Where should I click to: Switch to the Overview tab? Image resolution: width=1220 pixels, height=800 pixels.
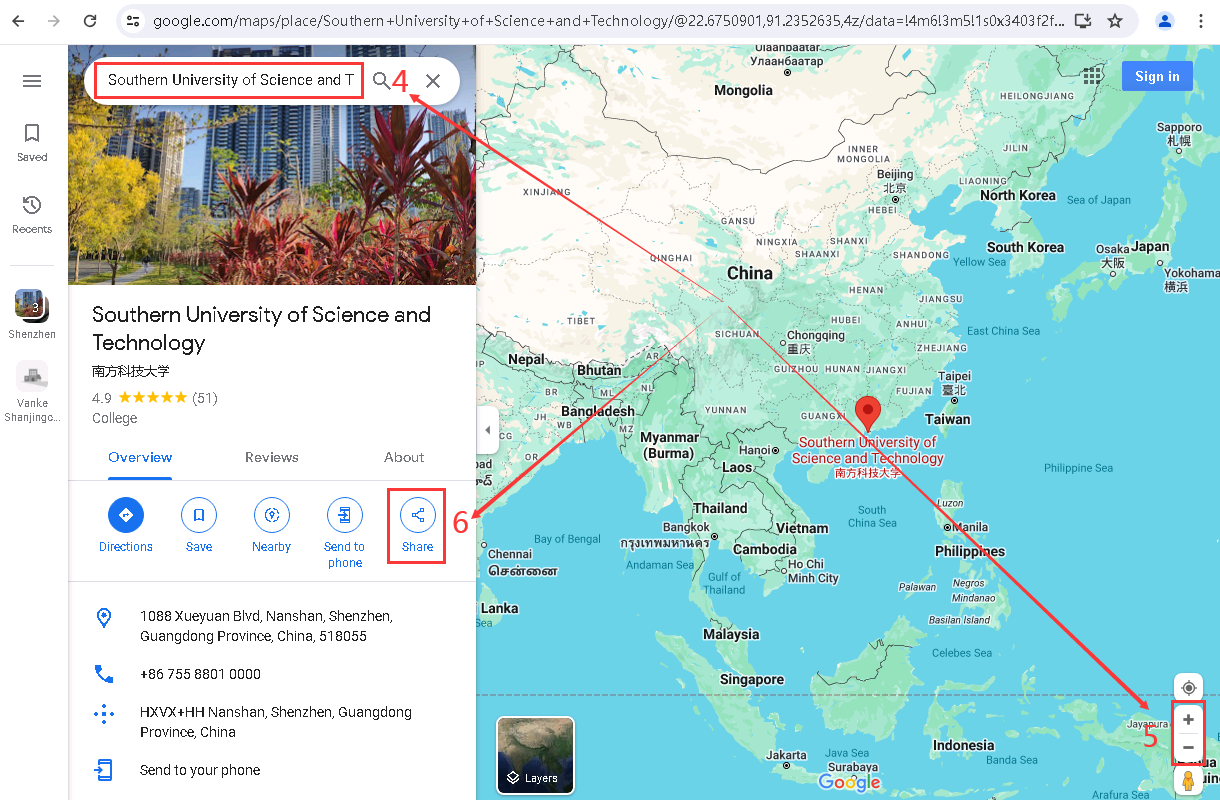(x=140, y=458)
